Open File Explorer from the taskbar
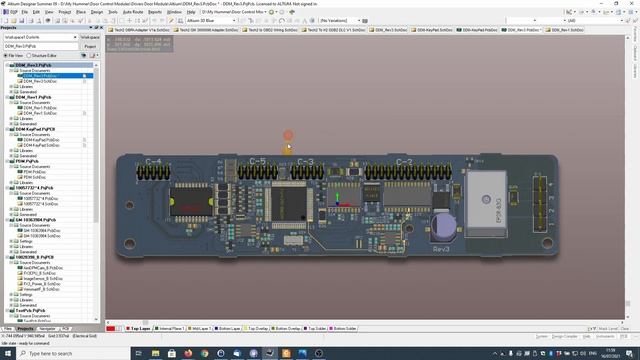The width and height of the screenshot is (640, 360). [x=156, y=353]
